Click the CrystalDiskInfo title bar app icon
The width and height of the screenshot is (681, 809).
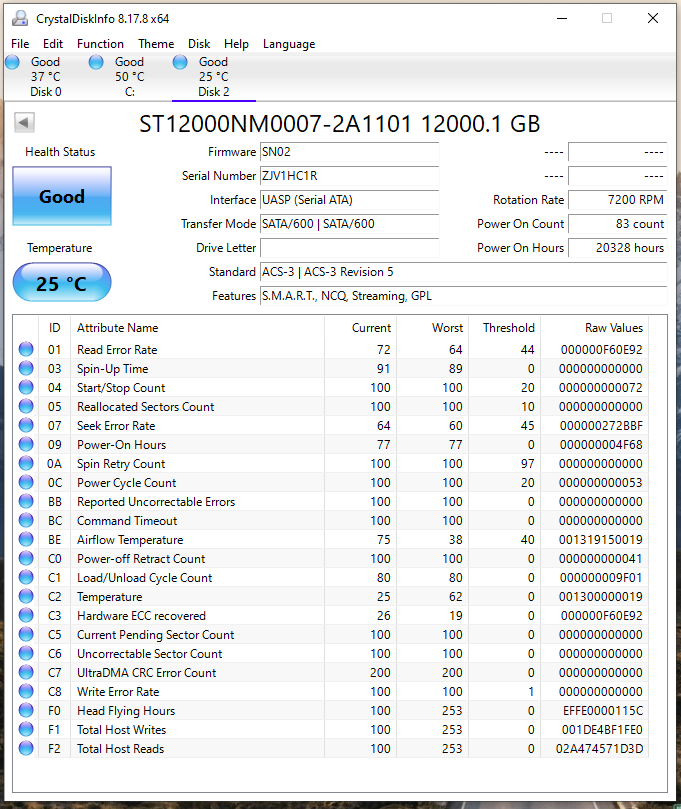20,18
